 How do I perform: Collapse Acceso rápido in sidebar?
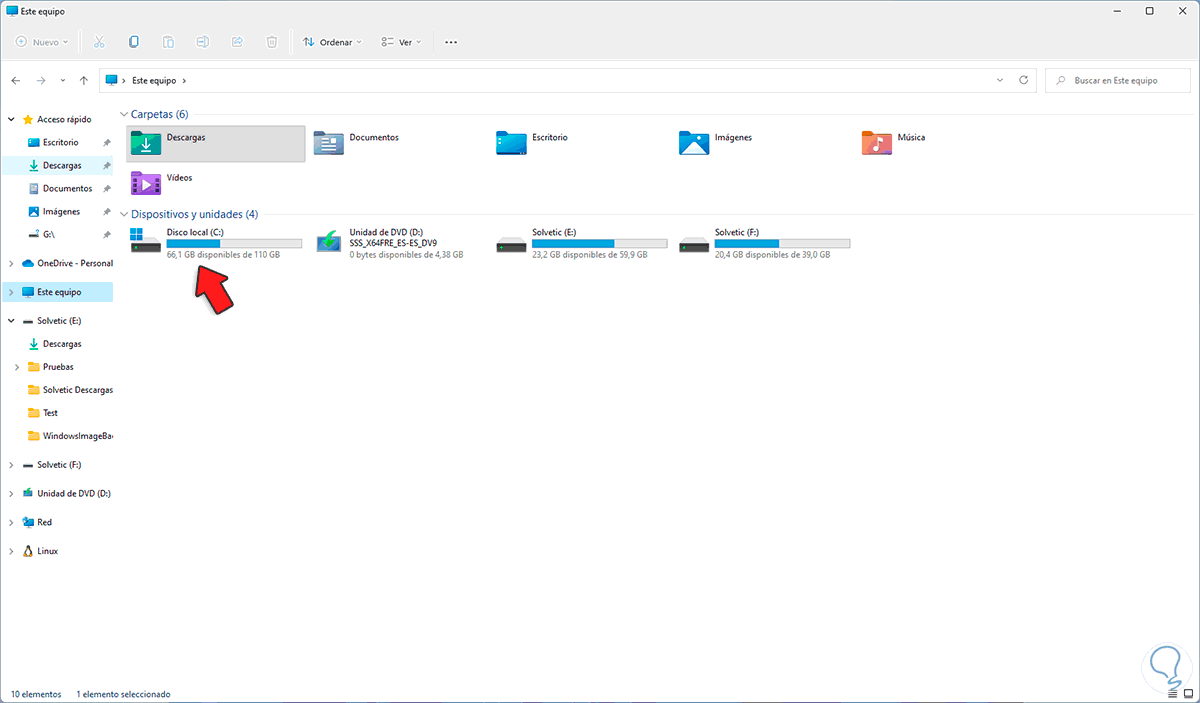[x=11, y=119]
